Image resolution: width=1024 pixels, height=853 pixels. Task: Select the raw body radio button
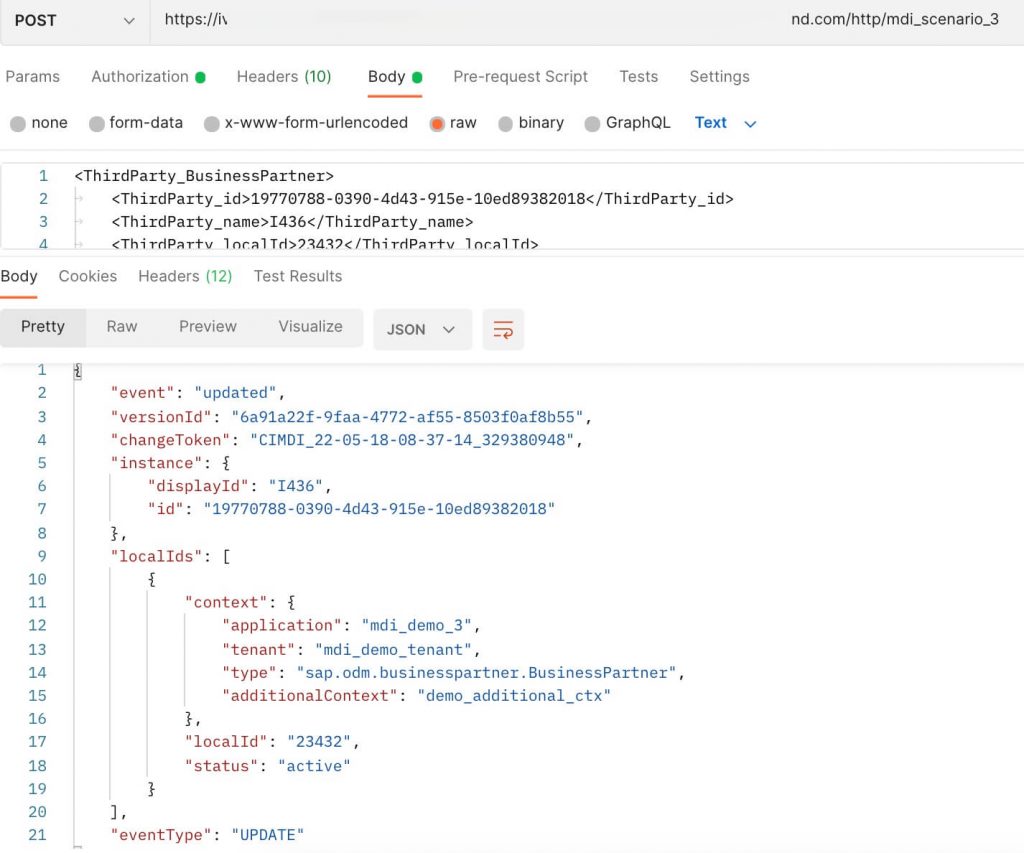point(437,123)
